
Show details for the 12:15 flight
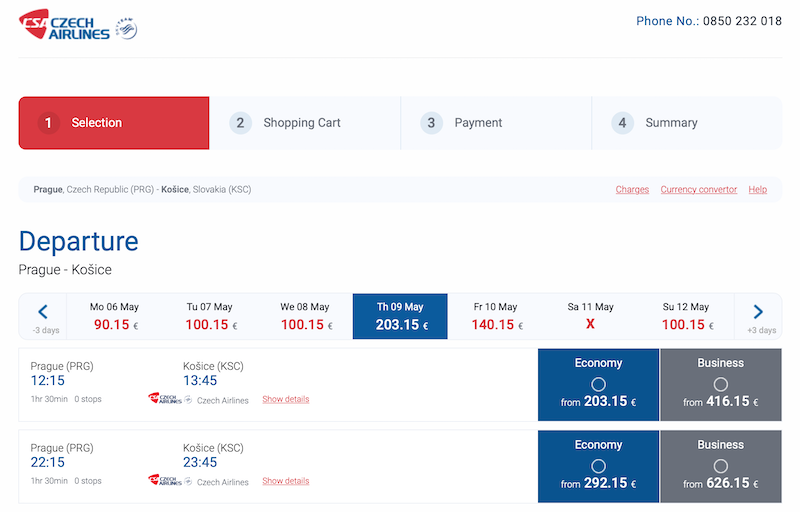click(286, 399)
